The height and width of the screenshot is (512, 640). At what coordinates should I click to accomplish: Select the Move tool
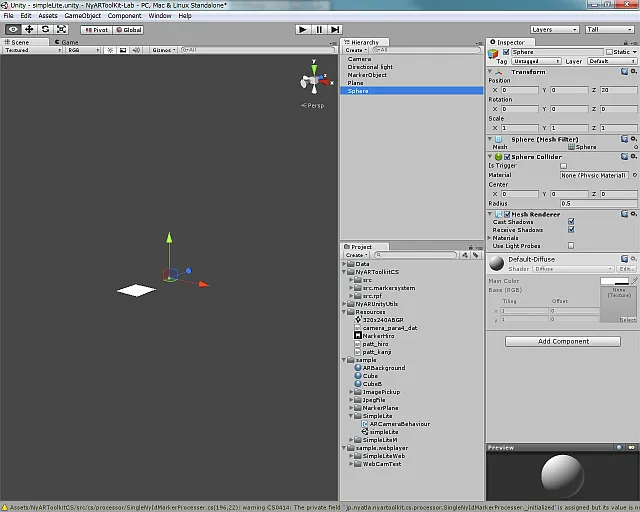tap(29, 29)
